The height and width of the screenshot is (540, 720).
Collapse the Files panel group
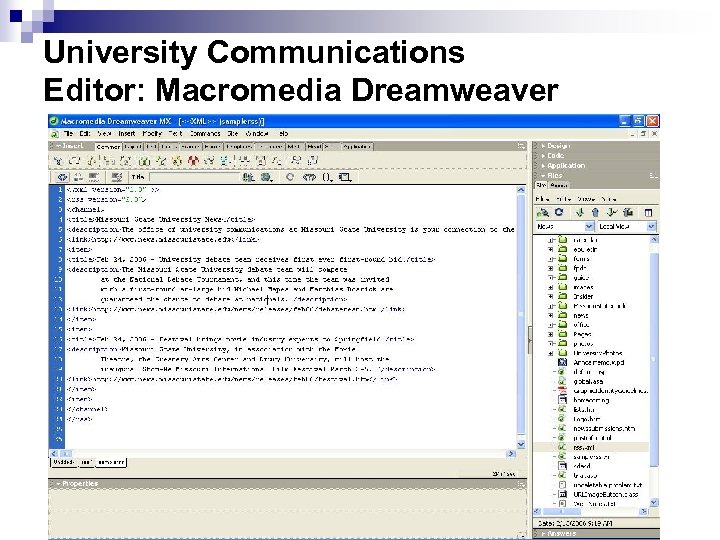pyautogui.click(x=544, y=176)
